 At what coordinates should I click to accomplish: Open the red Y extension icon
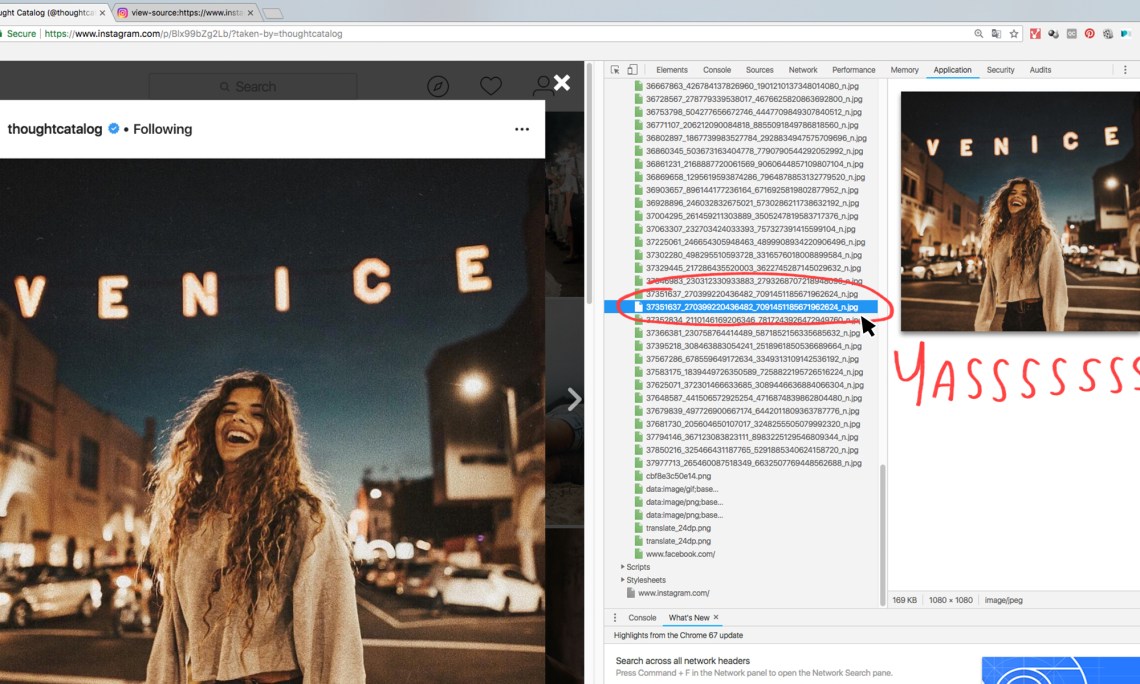pyautogui.click(x=1035, y=33)
